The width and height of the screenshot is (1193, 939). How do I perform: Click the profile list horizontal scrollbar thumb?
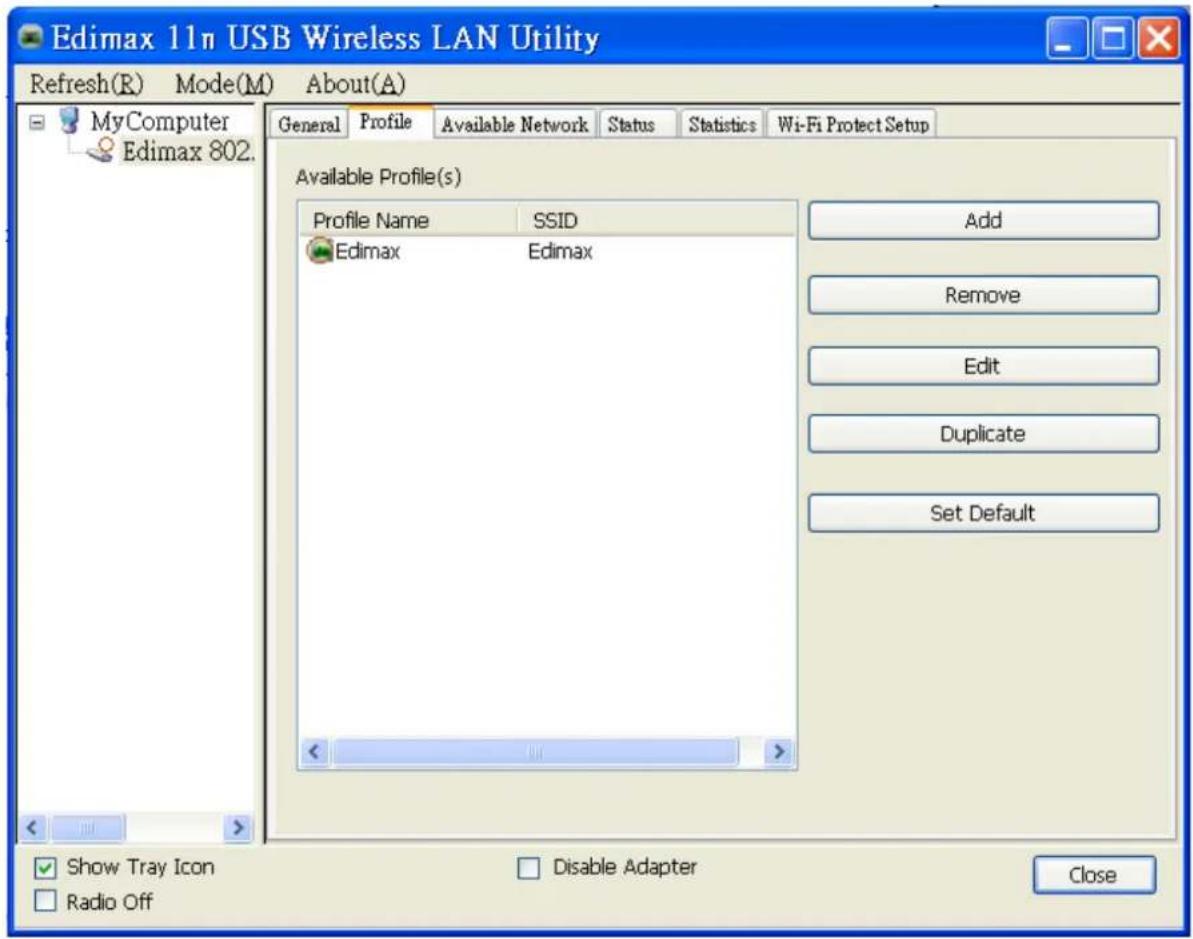[535, 752]
